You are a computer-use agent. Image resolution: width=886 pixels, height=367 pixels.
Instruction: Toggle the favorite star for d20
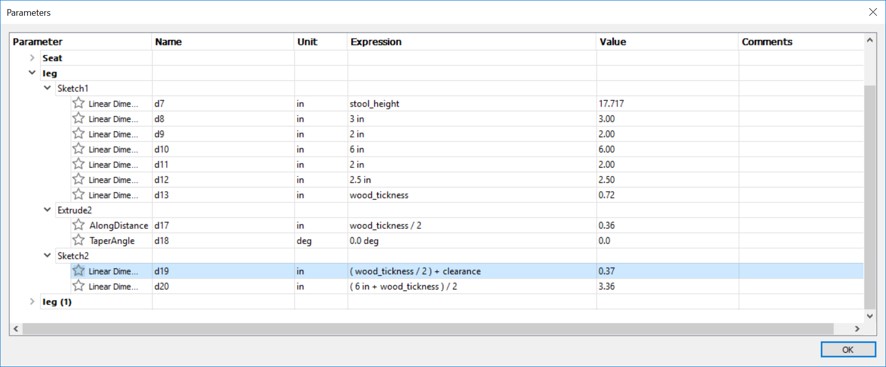79,286
